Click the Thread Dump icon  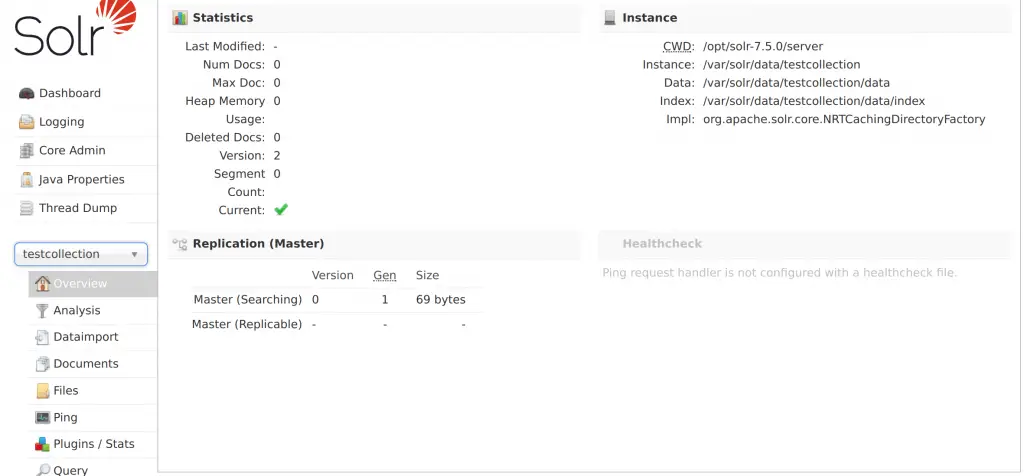point(26,208)
